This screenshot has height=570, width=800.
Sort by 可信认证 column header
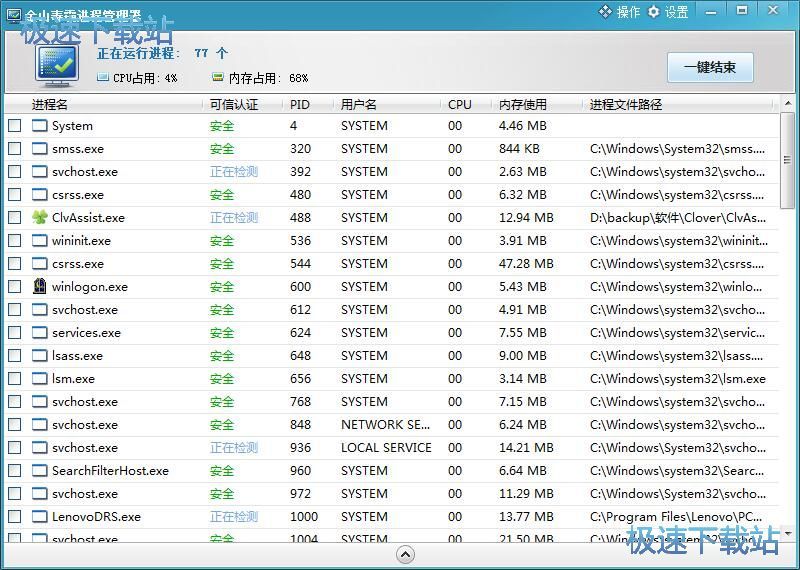coord(234,105)
